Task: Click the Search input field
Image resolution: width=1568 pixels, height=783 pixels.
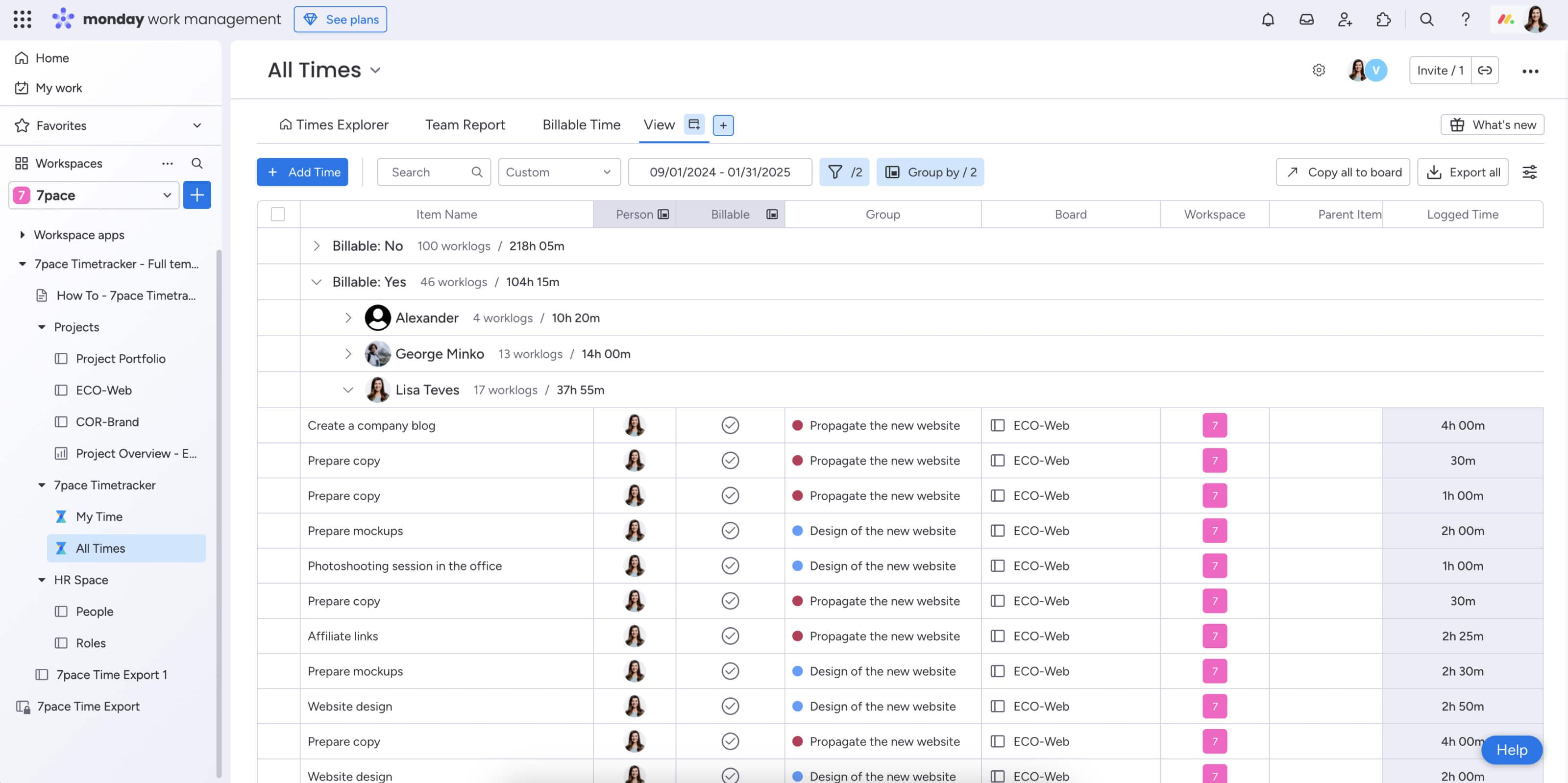Action: [433, 171]
